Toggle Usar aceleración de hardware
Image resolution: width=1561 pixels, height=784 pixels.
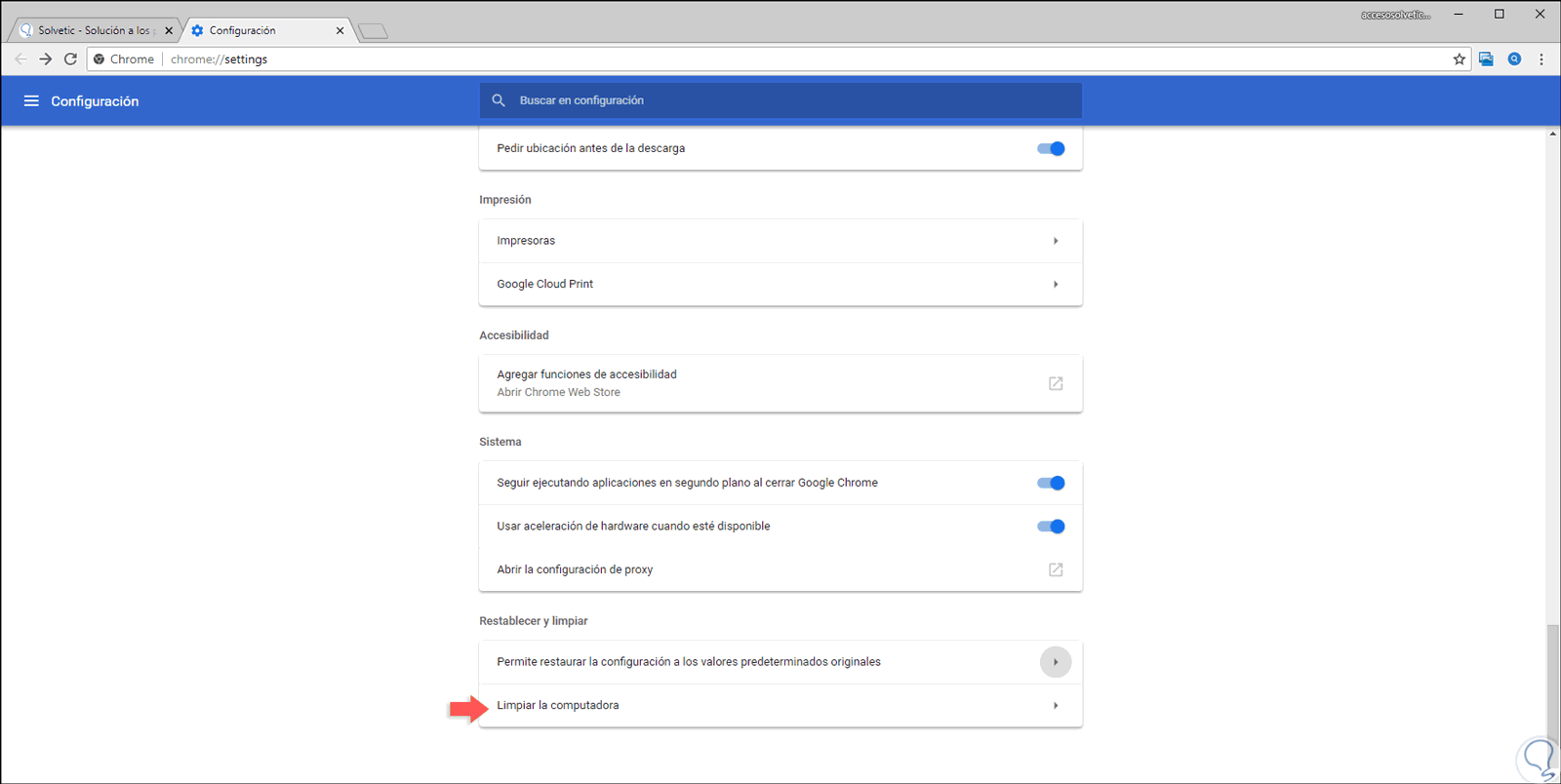point(1051,527)
